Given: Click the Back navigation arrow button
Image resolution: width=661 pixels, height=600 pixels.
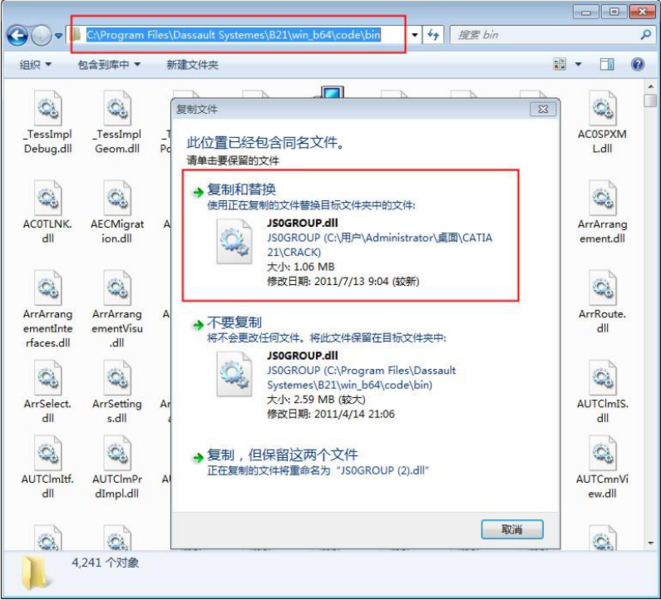Looking at the screenshot, I should tap(17, 35).
